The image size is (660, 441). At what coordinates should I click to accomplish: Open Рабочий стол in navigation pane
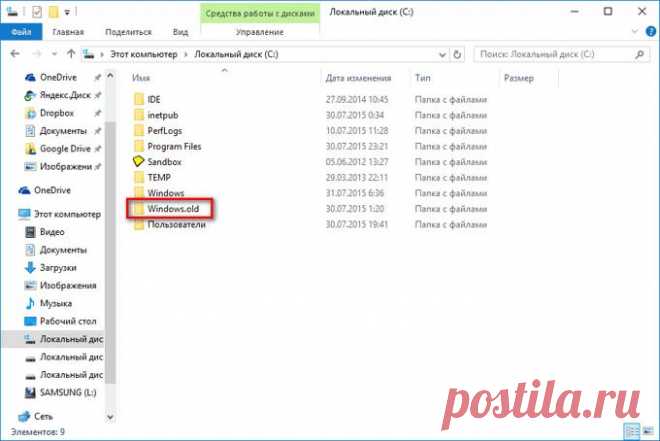pos(68,321)
